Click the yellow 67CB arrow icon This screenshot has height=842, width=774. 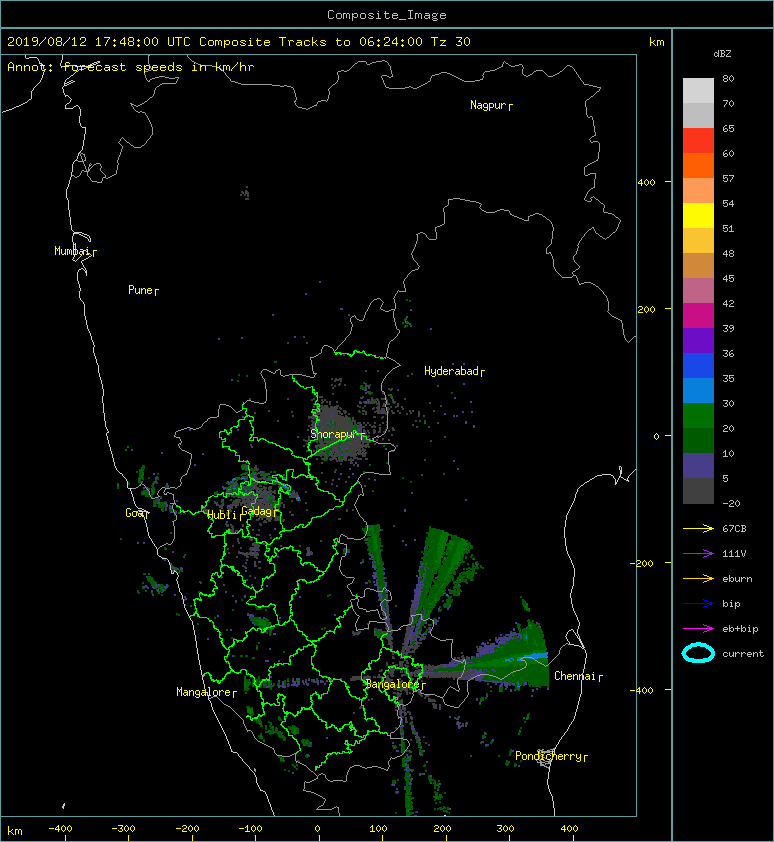[x=698, y=528]
